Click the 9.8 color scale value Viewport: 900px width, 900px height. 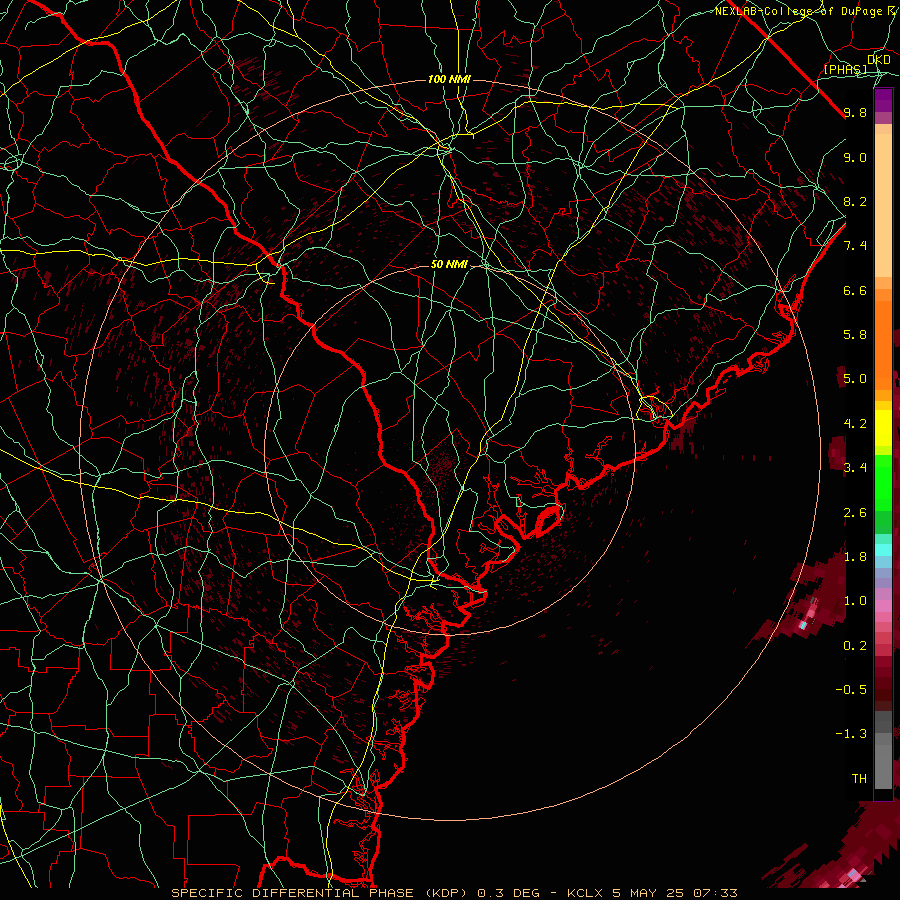855,113
